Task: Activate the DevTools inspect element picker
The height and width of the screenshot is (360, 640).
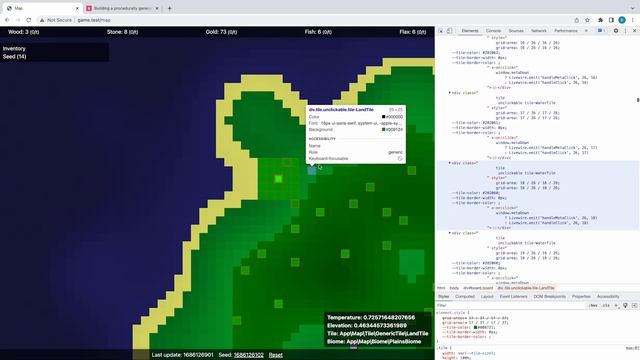Action: [441, 31]
